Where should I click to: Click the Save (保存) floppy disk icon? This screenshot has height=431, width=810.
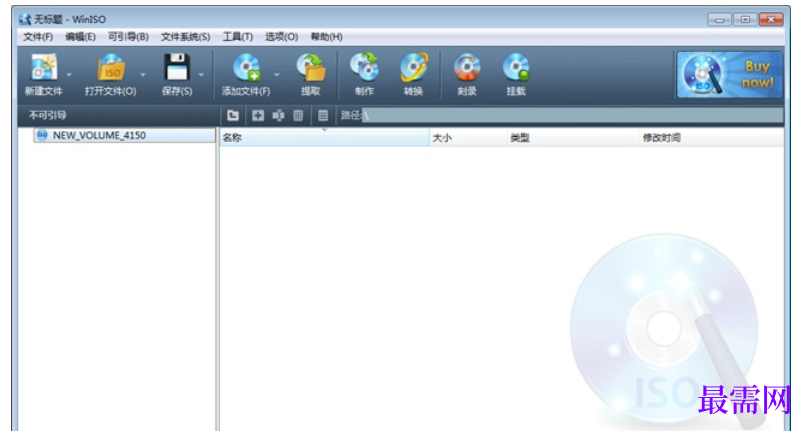[x=177, y=67]
